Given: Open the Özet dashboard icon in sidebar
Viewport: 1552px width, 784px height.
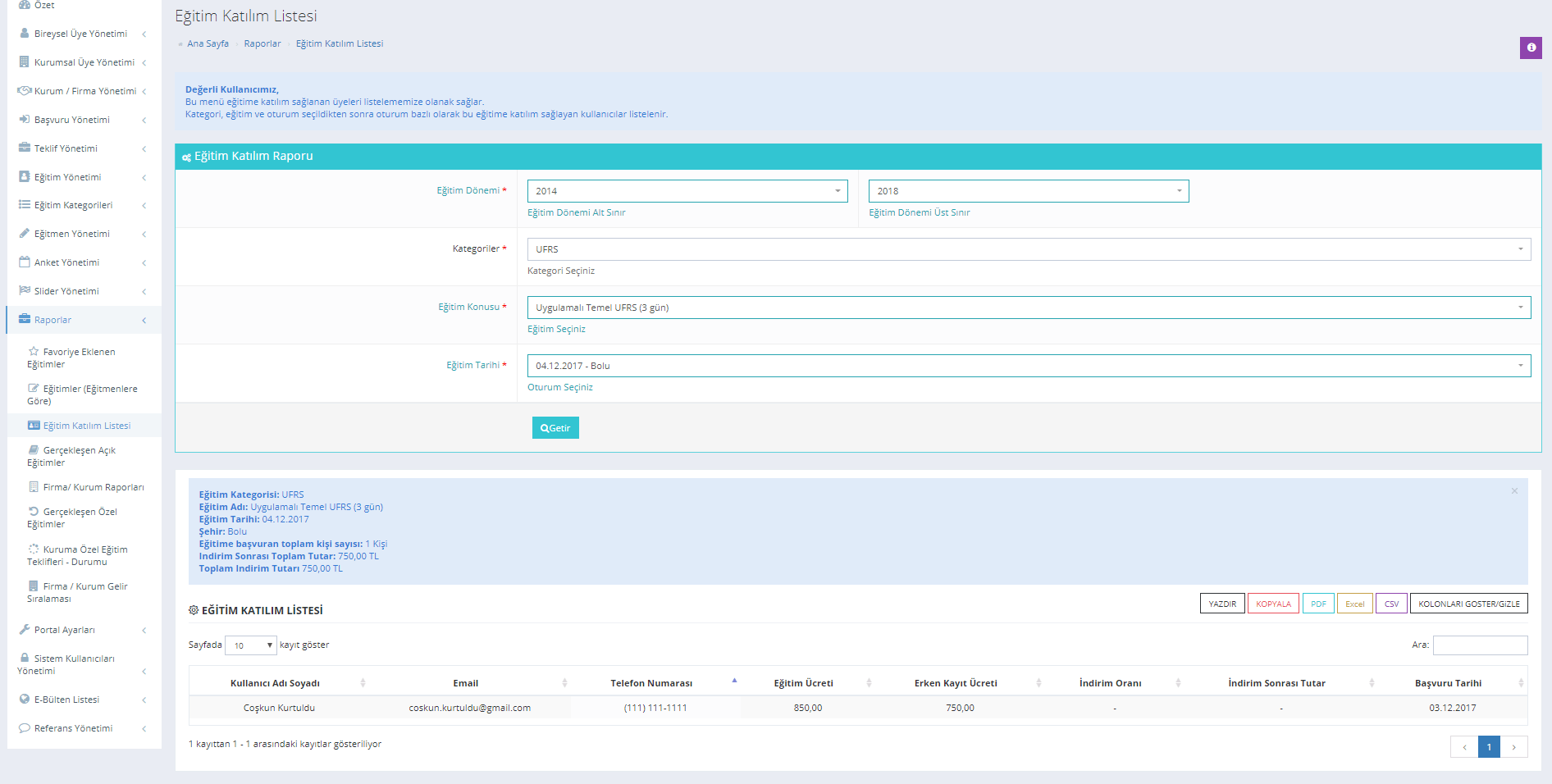Looking at the screenshot, I should [23, 5].
